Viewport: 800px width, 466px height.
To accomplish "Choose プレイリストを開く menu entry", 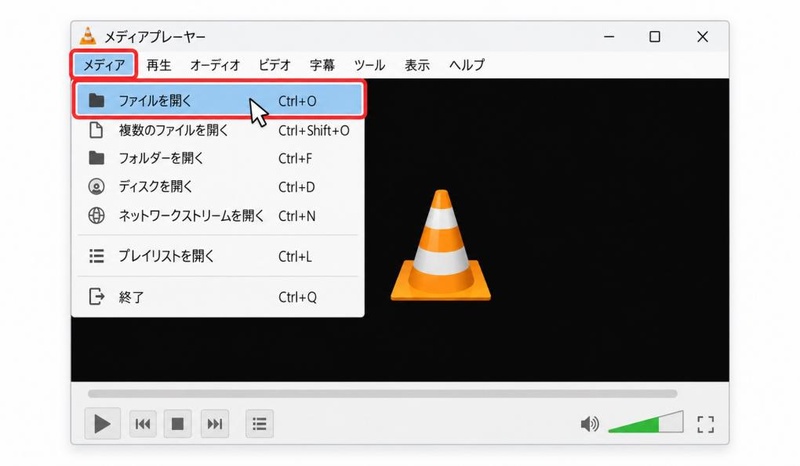I will 219,256.
